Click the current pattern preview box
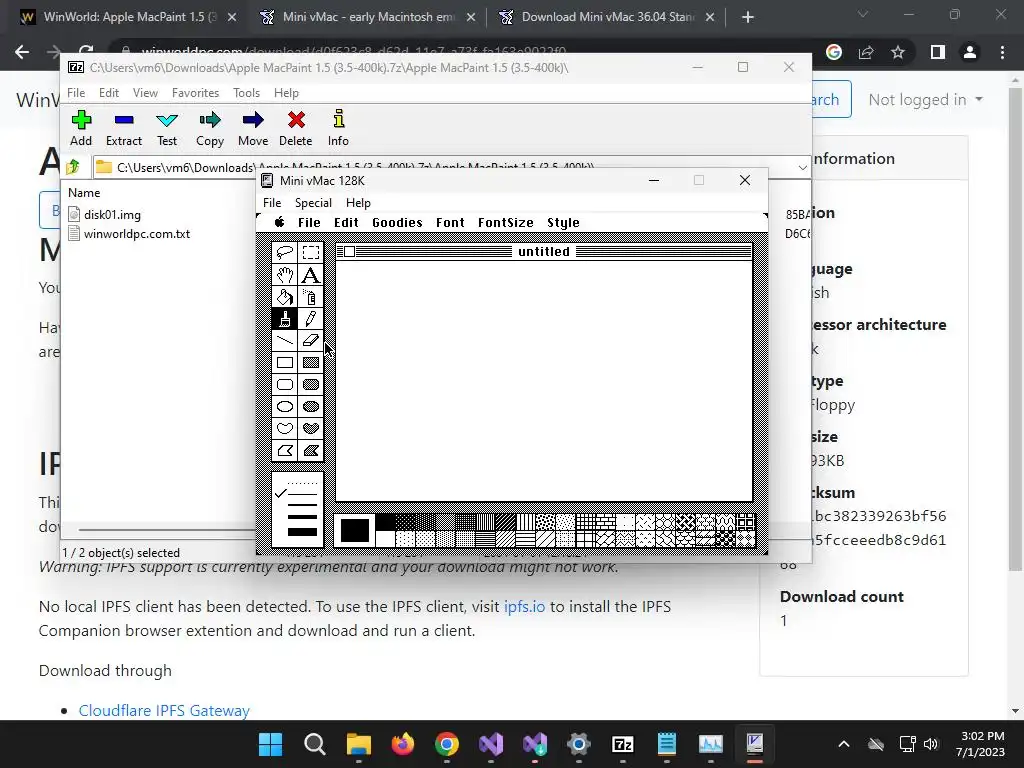Image resolution: width=1024 pixels, height=768 pixels. pos(355,530)
